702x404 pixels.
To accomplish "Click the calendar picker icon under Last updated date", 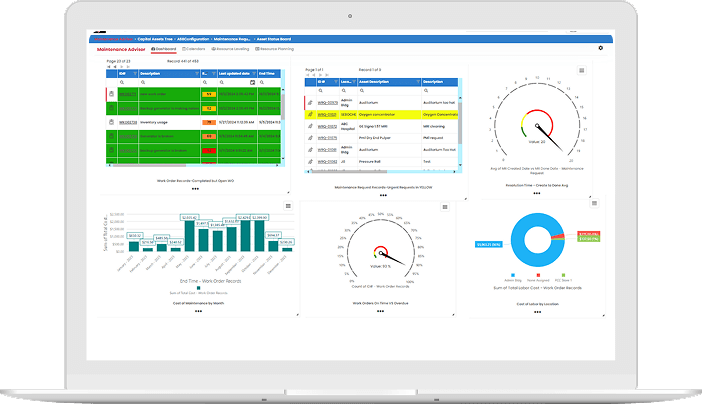I will tap(251, 82).
